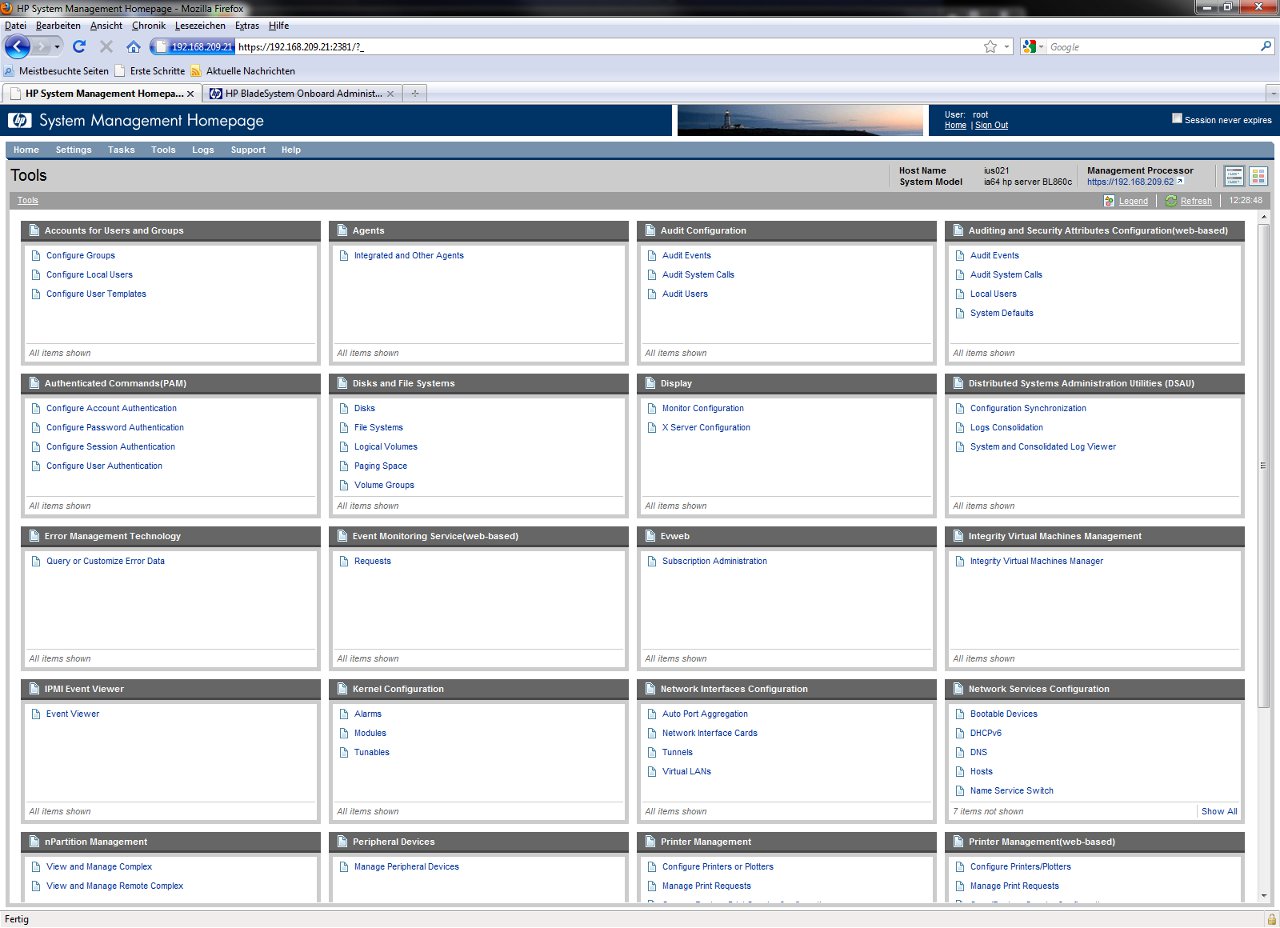
Task: Open the Subscription Administration link
Action: click(x=714, y=561)
